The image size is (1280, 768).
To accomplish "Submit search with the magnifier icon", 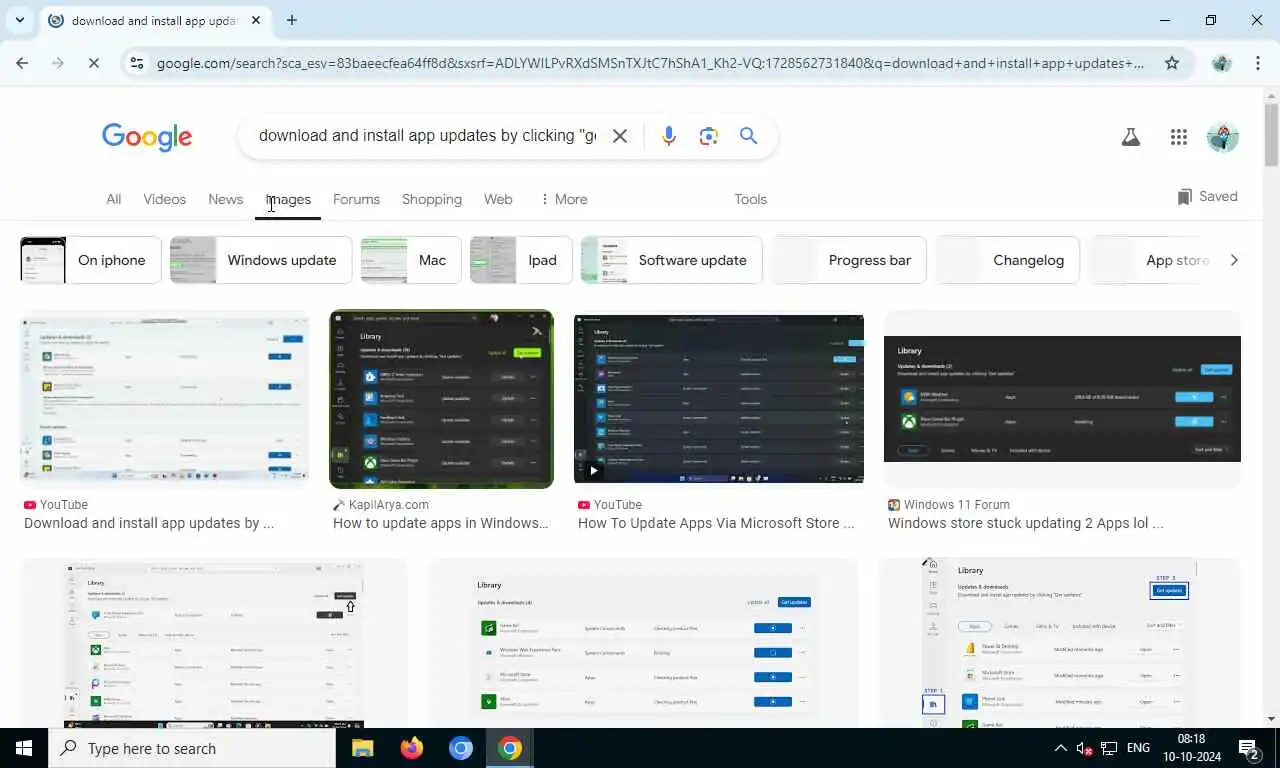I will coord(748,136).
